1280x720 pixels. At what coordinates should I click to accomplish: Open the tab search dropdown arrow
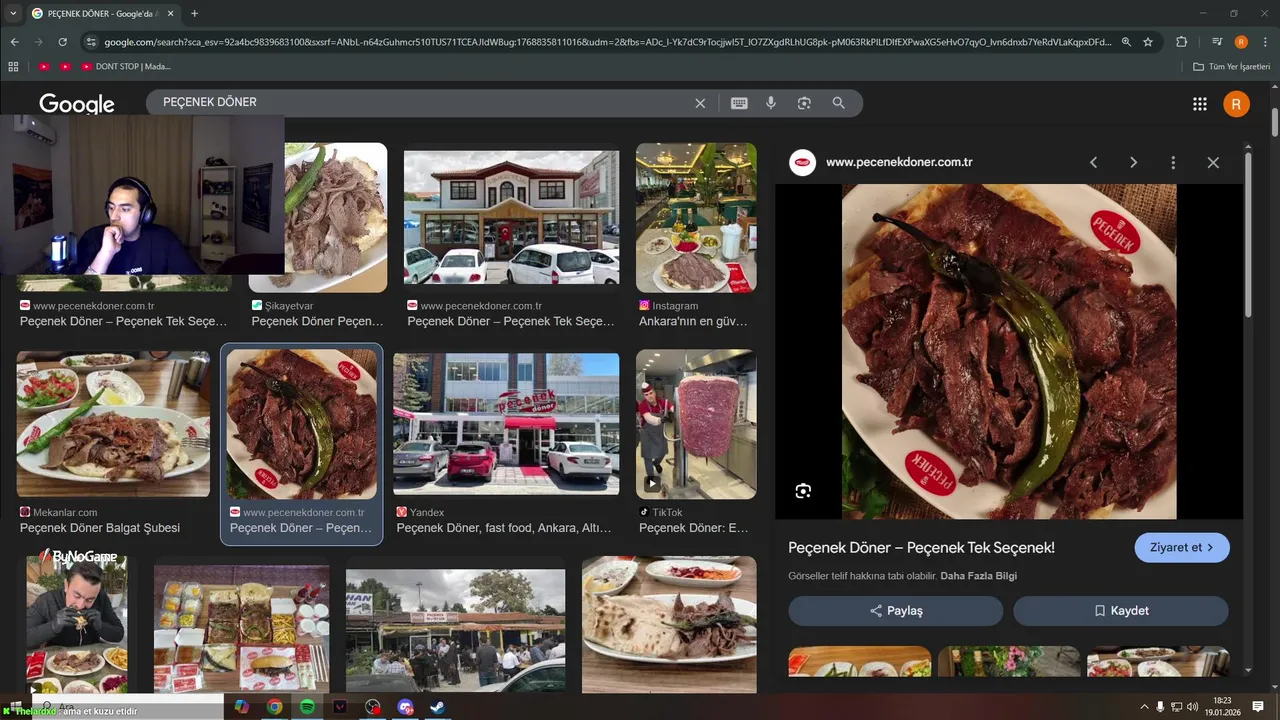click(13, 13)
